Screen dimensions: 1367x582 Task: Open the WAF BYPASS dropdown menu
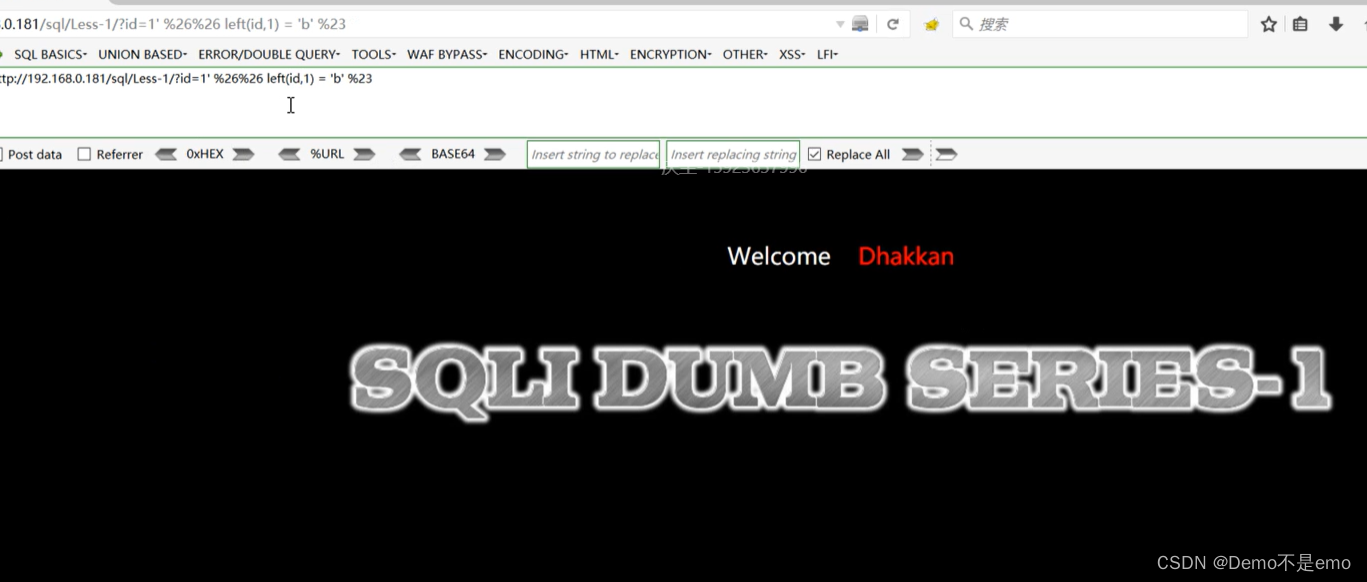tap(447, 54)
